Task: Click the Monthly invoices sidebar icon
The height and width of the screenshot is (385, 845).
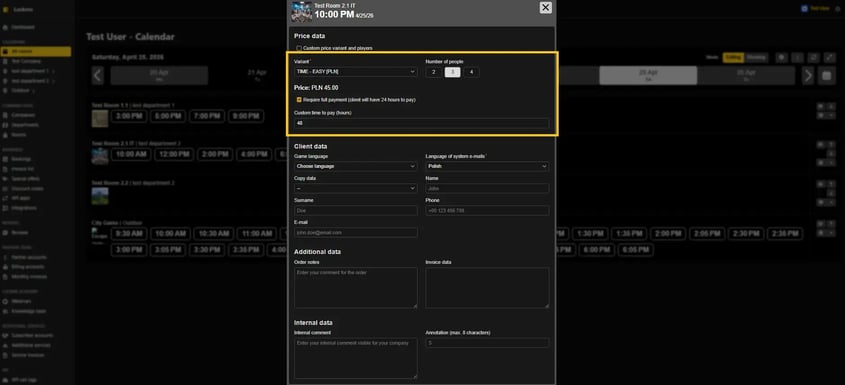Action: pos(5,277)
